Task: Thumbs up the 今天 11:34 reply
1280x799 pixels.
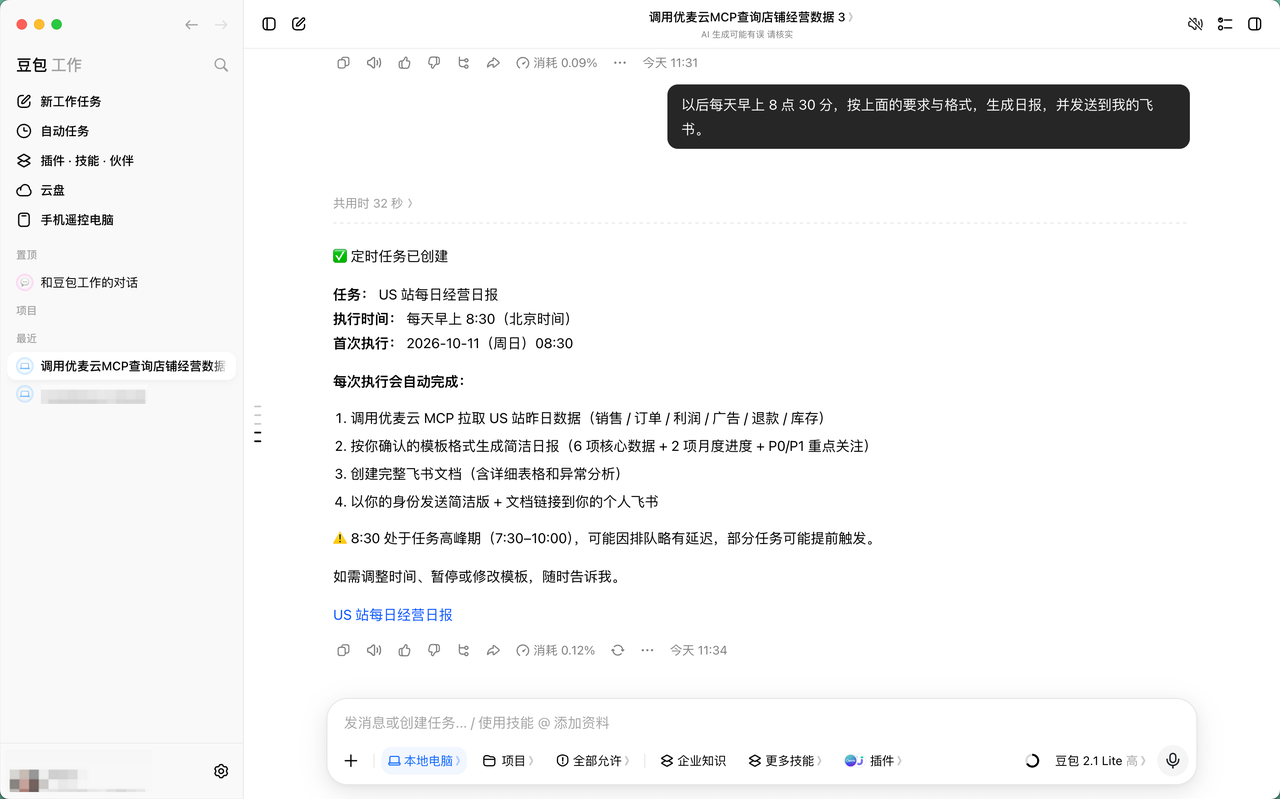Action: tap(404, 650)
